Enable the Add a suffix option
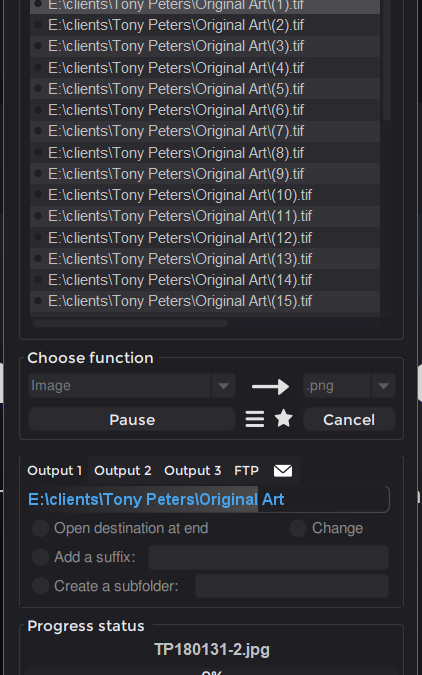The image size is (422, 675). tap(40, 557)
